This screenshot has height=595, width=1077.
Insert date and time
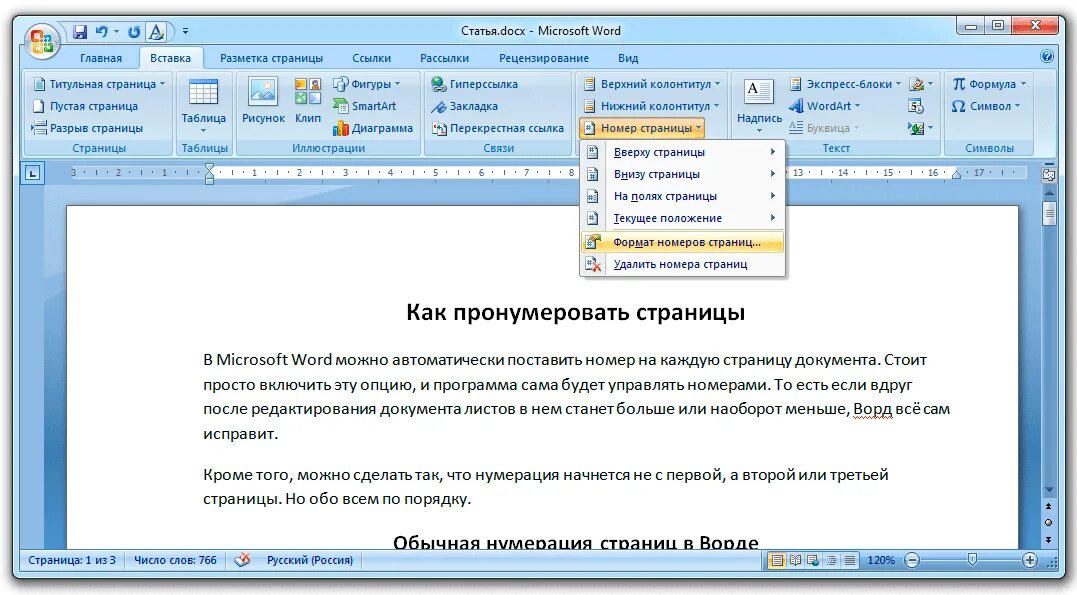tap(916, 106)
